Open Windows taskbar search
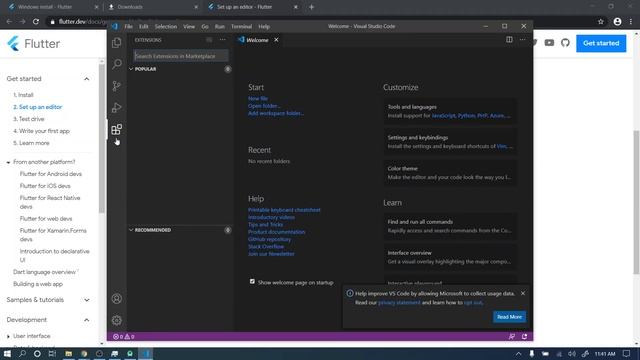 click(22, 354)
